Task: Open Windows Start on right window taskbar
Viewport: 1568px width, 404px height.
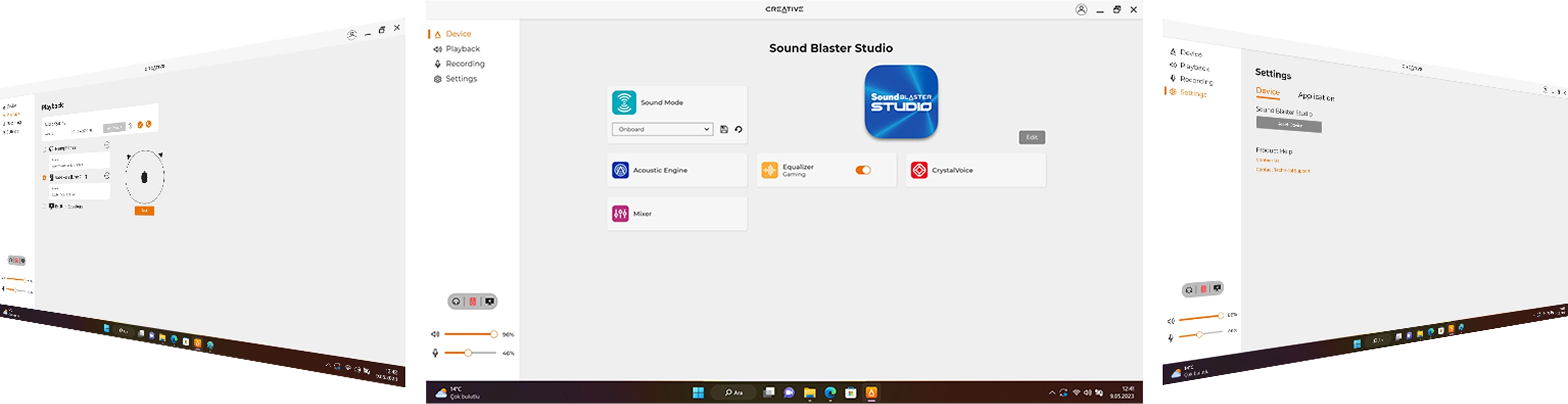Action: pos(1357,344)
